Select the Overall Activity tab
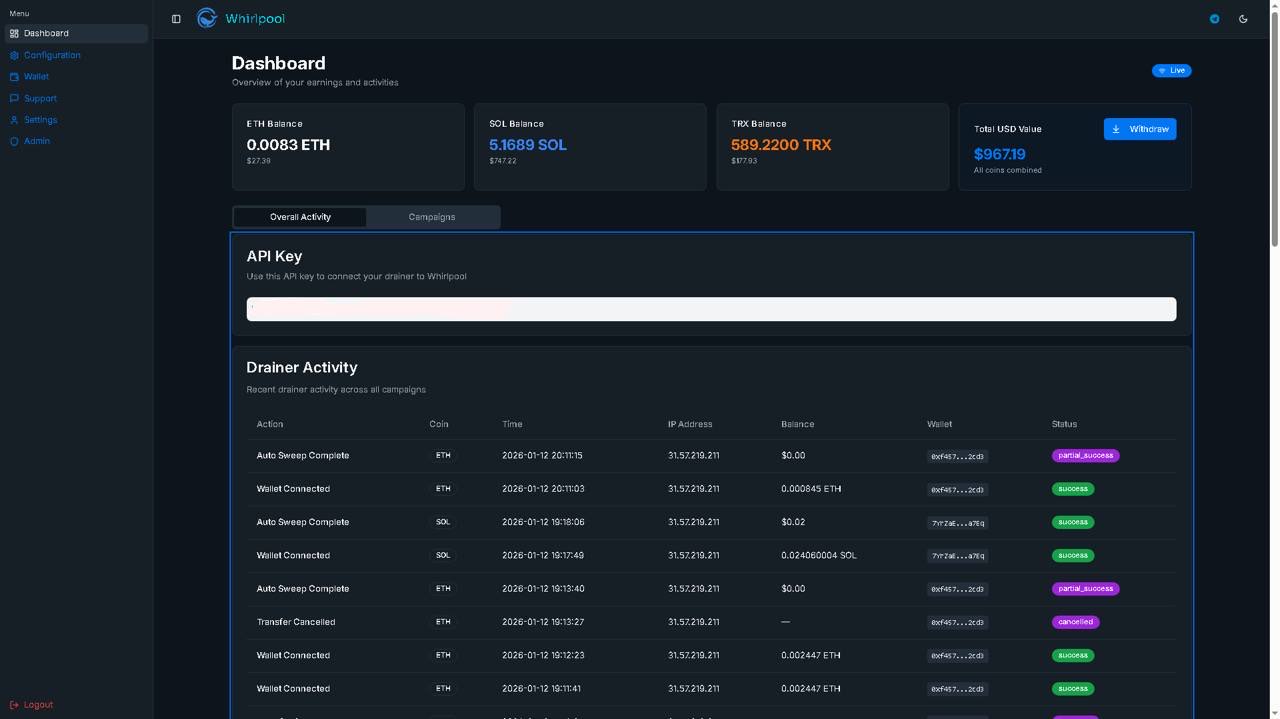 300,217
